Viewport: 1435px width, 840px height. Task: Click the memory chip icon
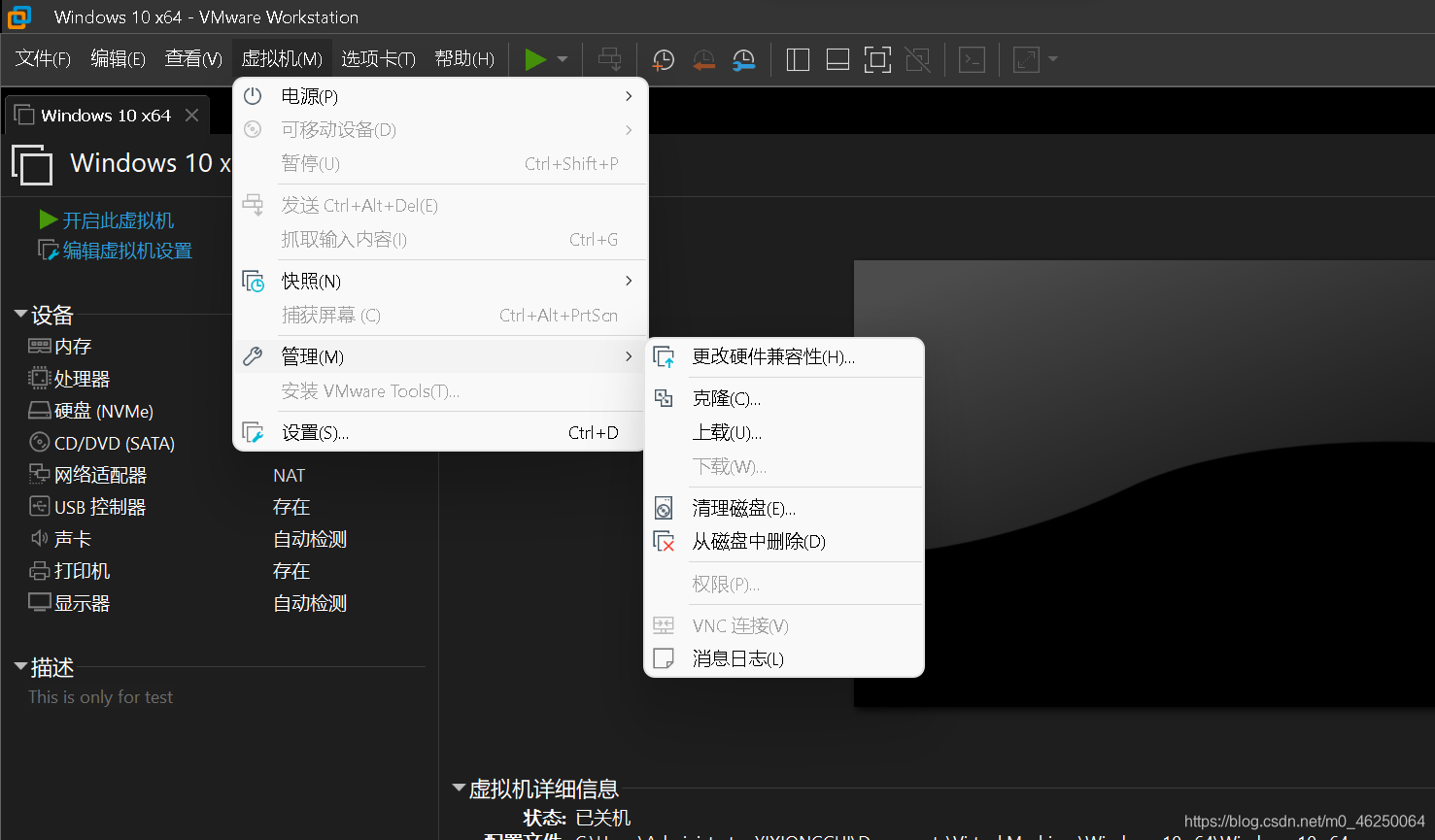39,346
